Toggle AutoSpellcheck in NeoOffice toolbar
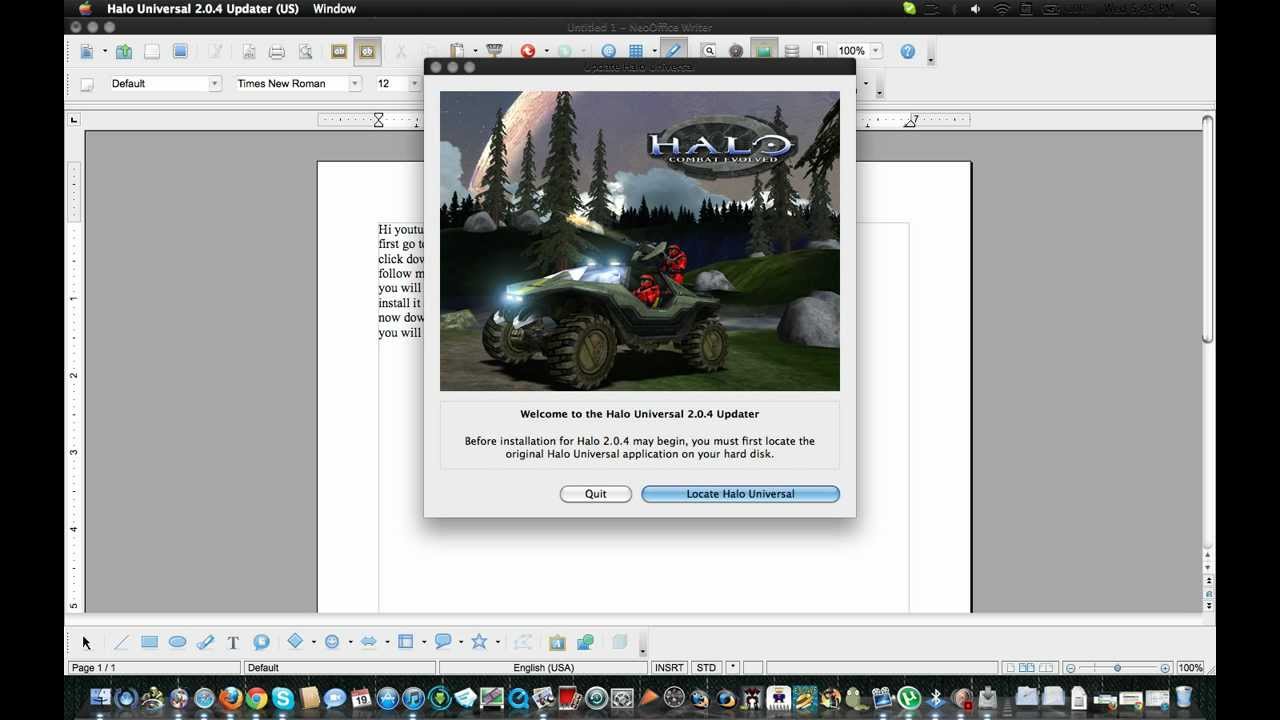The image size is (1280, 720). (x=367, y=51)
